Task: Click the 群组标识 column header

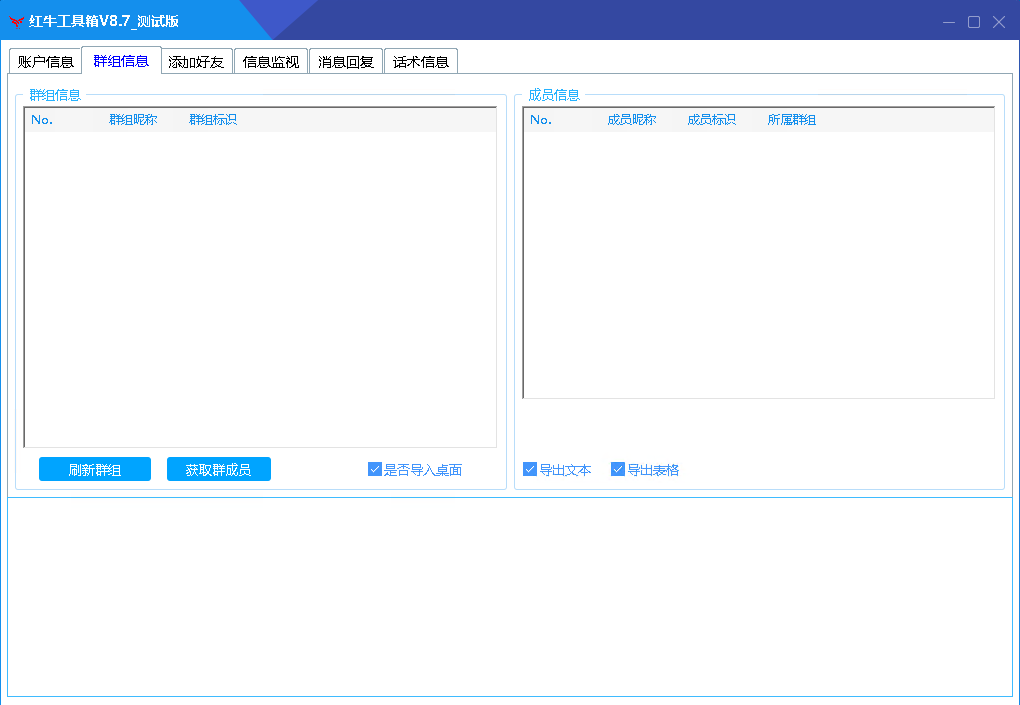Action: coord(213,120)
